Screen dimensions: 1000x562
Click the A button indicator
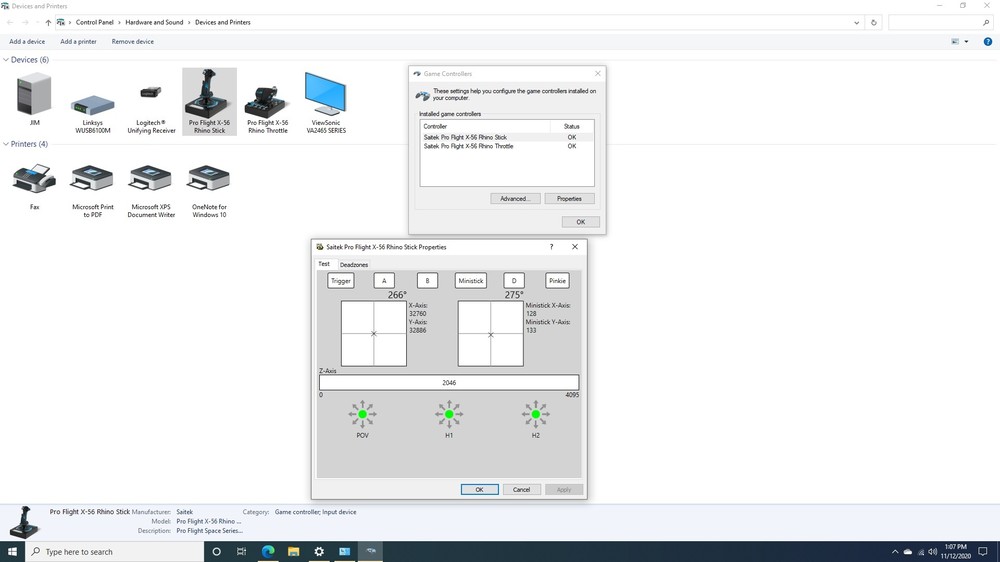coord(384,281)
